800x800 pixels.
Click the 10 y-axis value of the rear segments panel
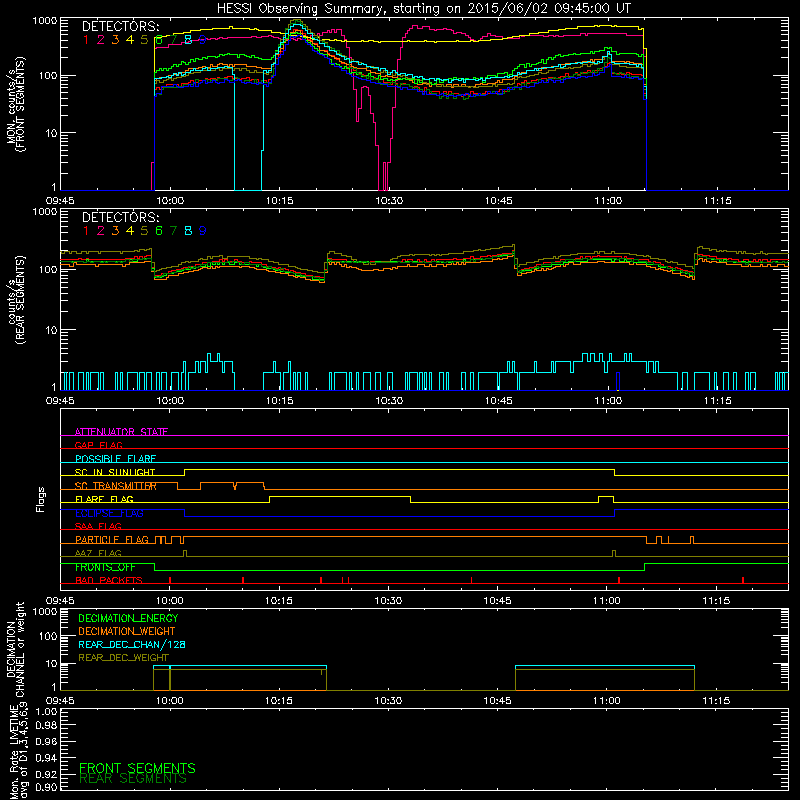coord(51,330)
